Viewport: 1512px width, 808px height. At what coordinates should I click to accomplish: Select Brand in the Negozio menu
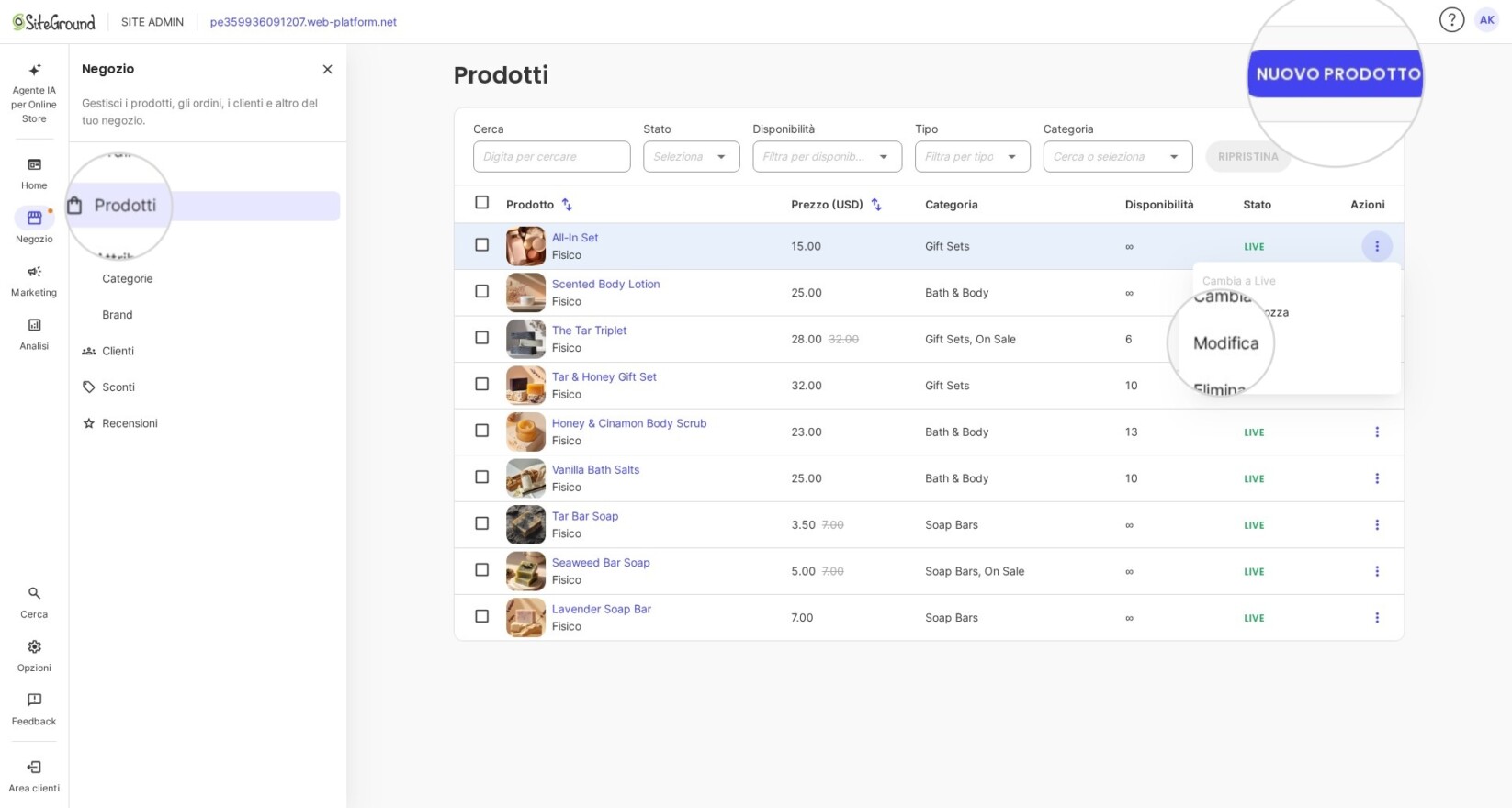(118, 315)
